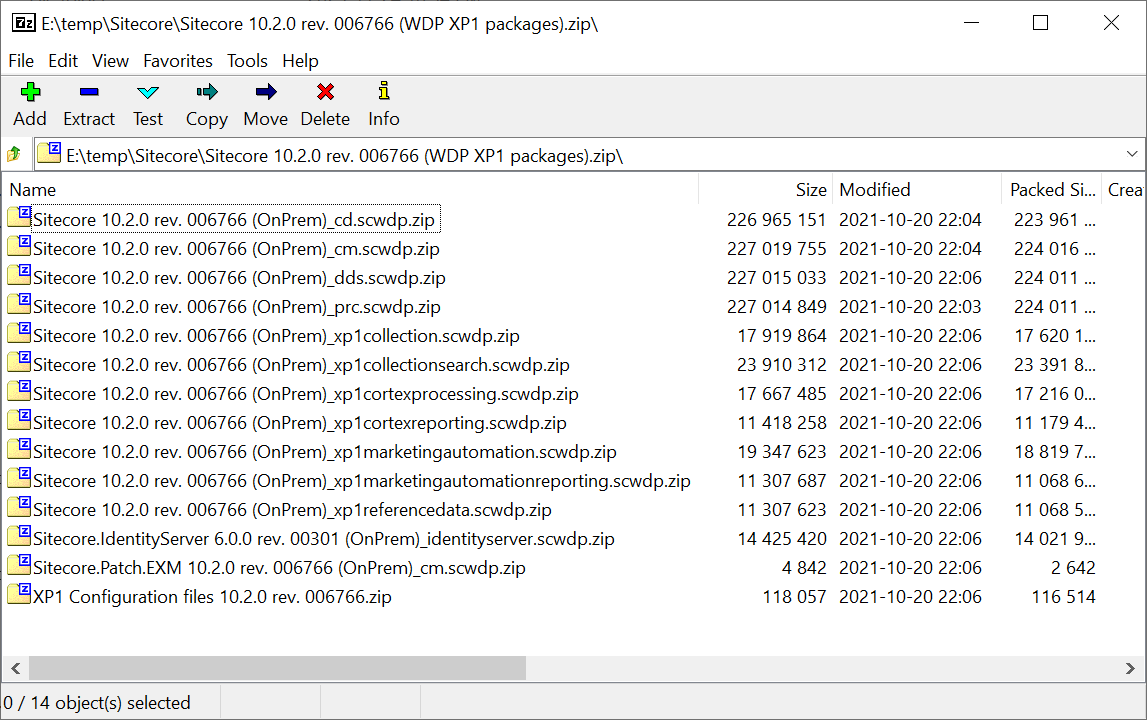Open the Tools menu

247,61
